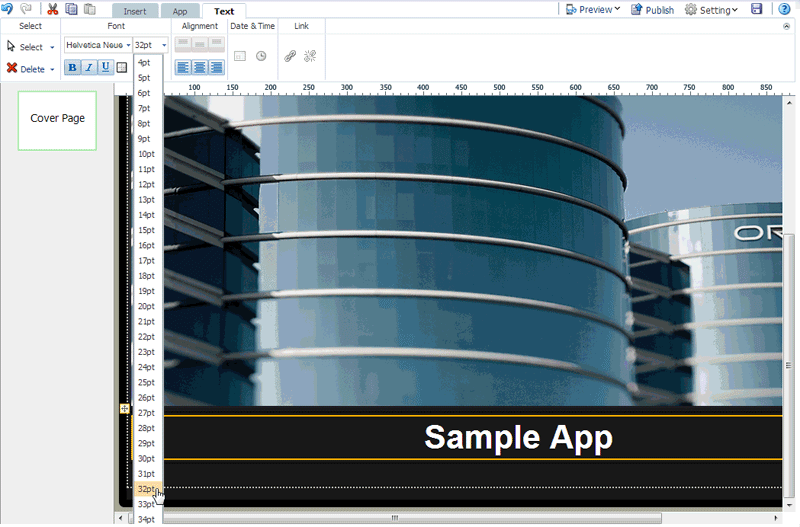This screenshot has height=527, width=800.
Task: Click the undo icon
Action: pyautogui.click(x=8, y=9)
